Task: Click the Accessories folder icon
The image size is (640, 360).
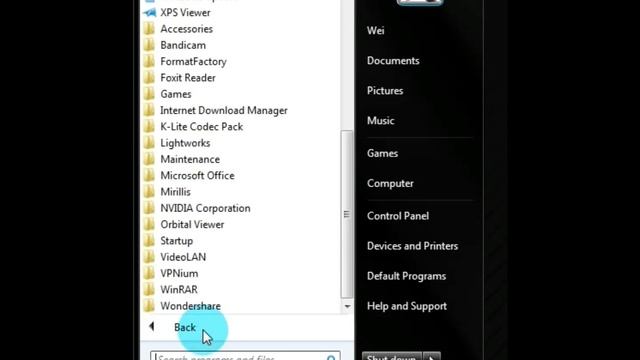Action: click(x=149, y=29)
